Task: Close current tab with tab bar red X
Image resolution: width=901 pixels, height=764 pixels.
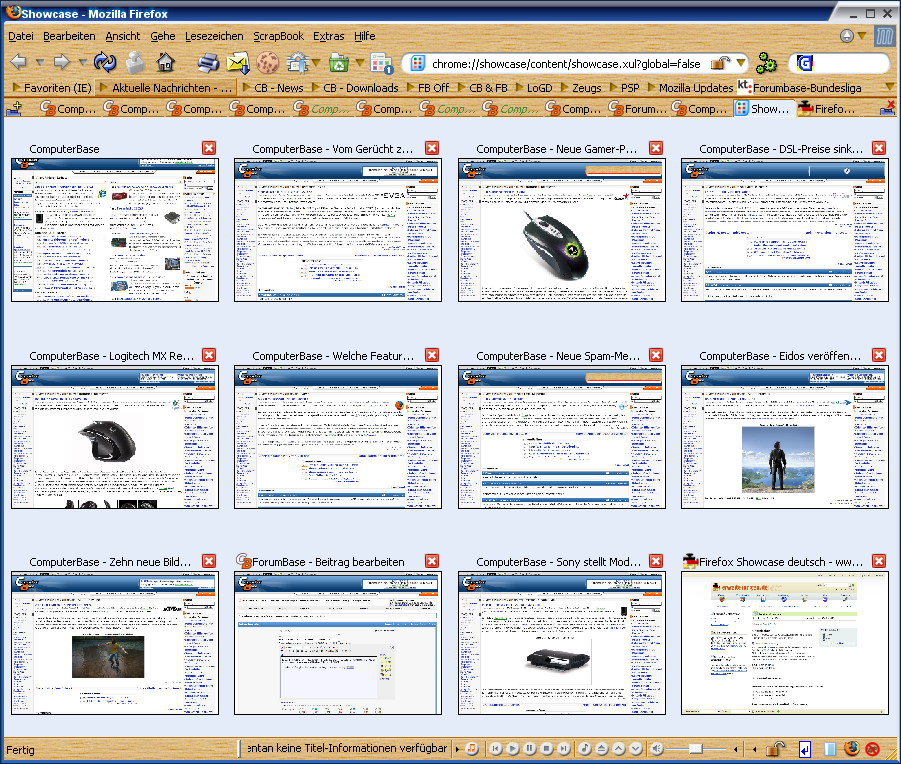Action: click(x=887, y=107)
